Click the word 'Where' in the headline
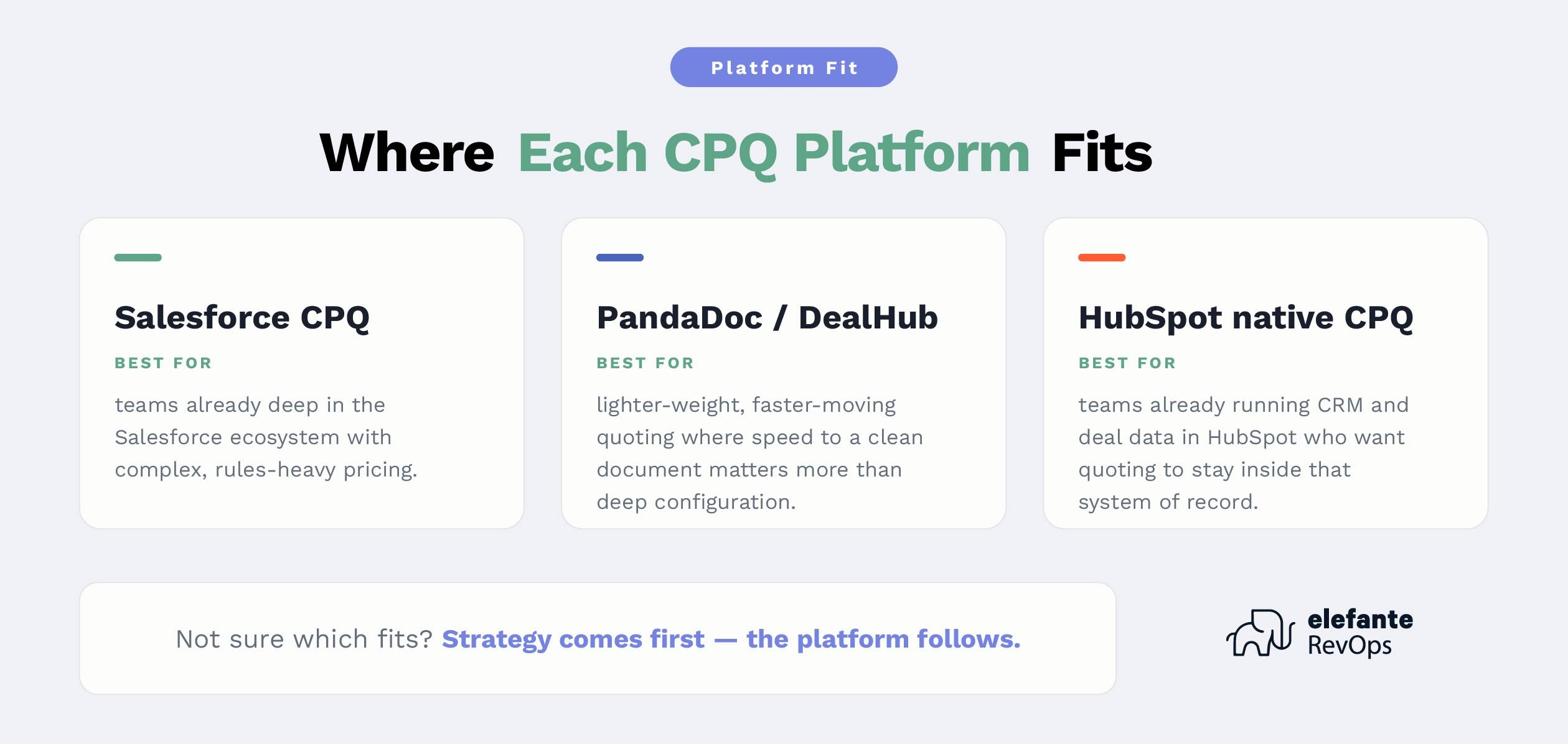Viewport: 1568px width, 744px height. point(407,153)
